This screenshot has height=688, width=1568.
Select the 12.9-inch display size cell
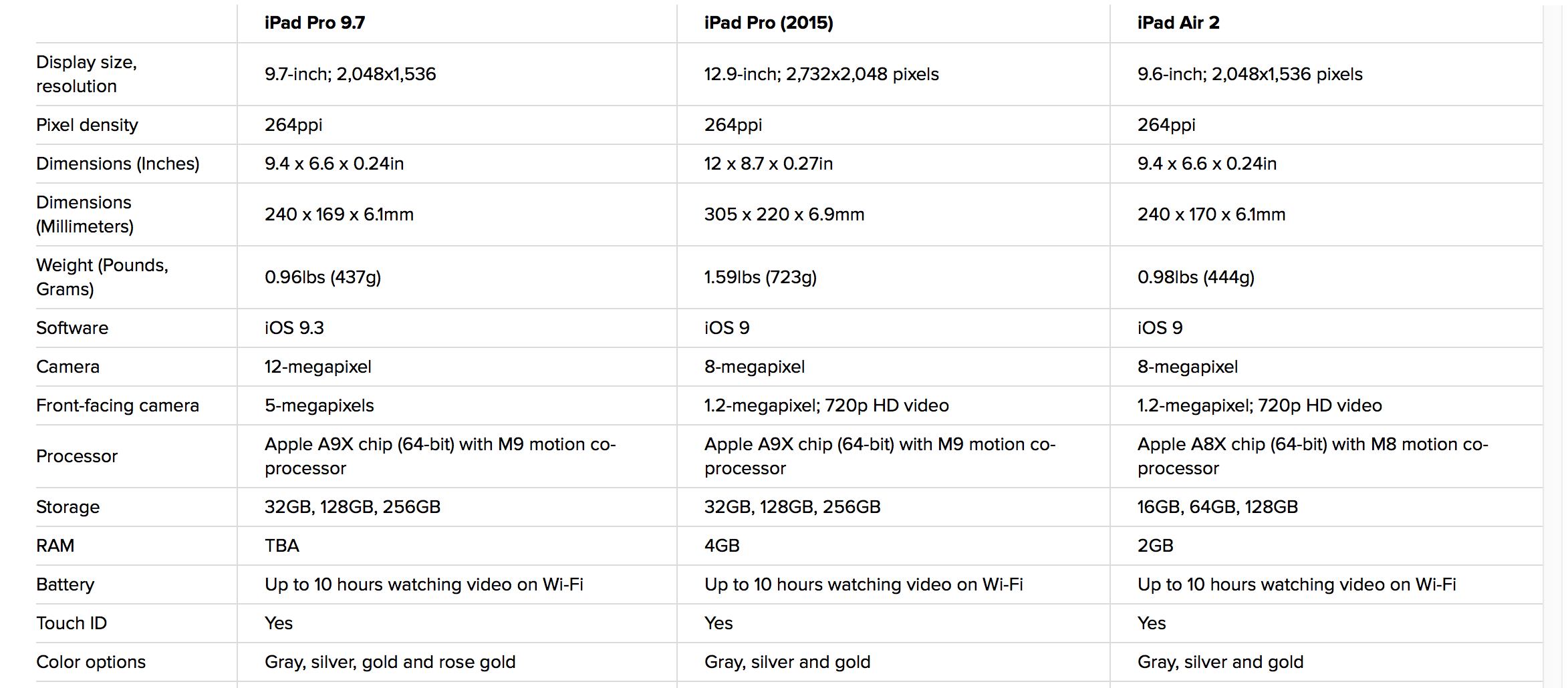tap(821, 74)
